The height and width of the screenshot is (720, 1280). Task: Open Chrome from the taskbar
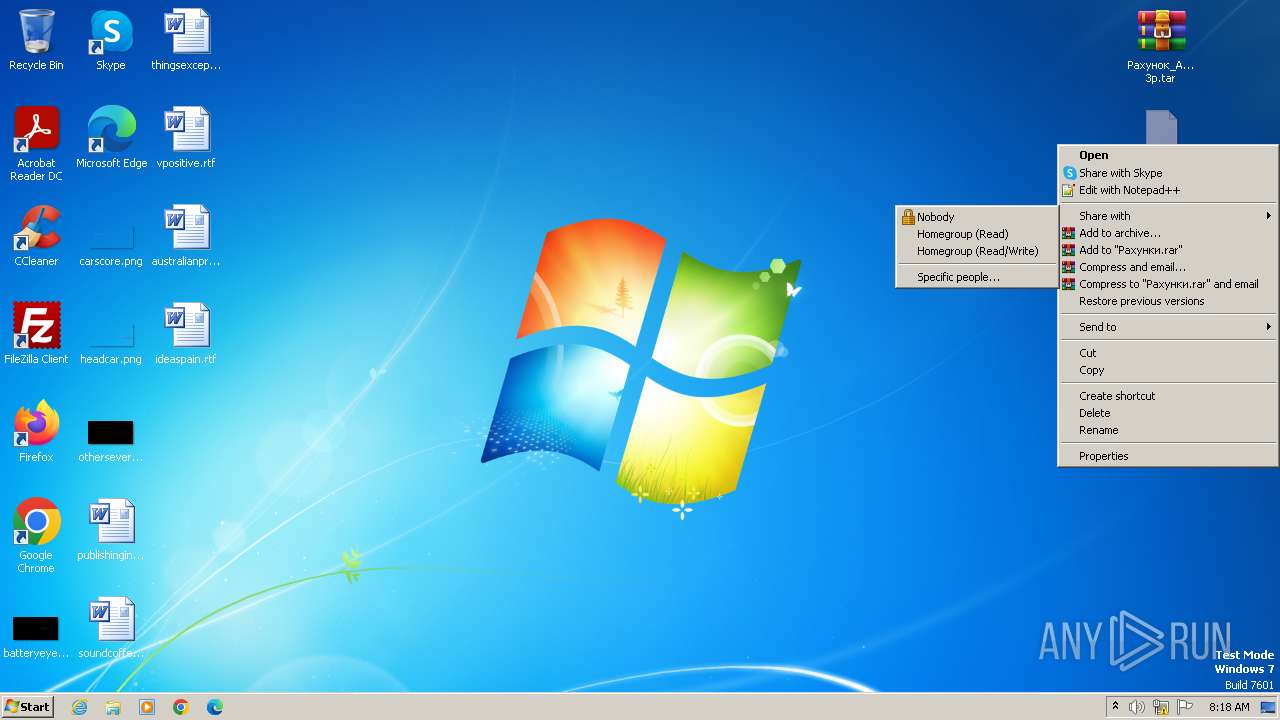pos(181,707)
